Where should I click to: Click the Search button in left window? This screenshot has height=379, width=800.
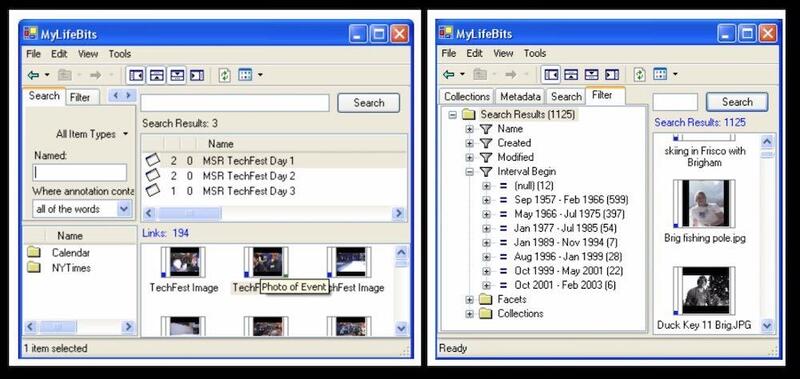pyautogui.click(x=368, y=103)
